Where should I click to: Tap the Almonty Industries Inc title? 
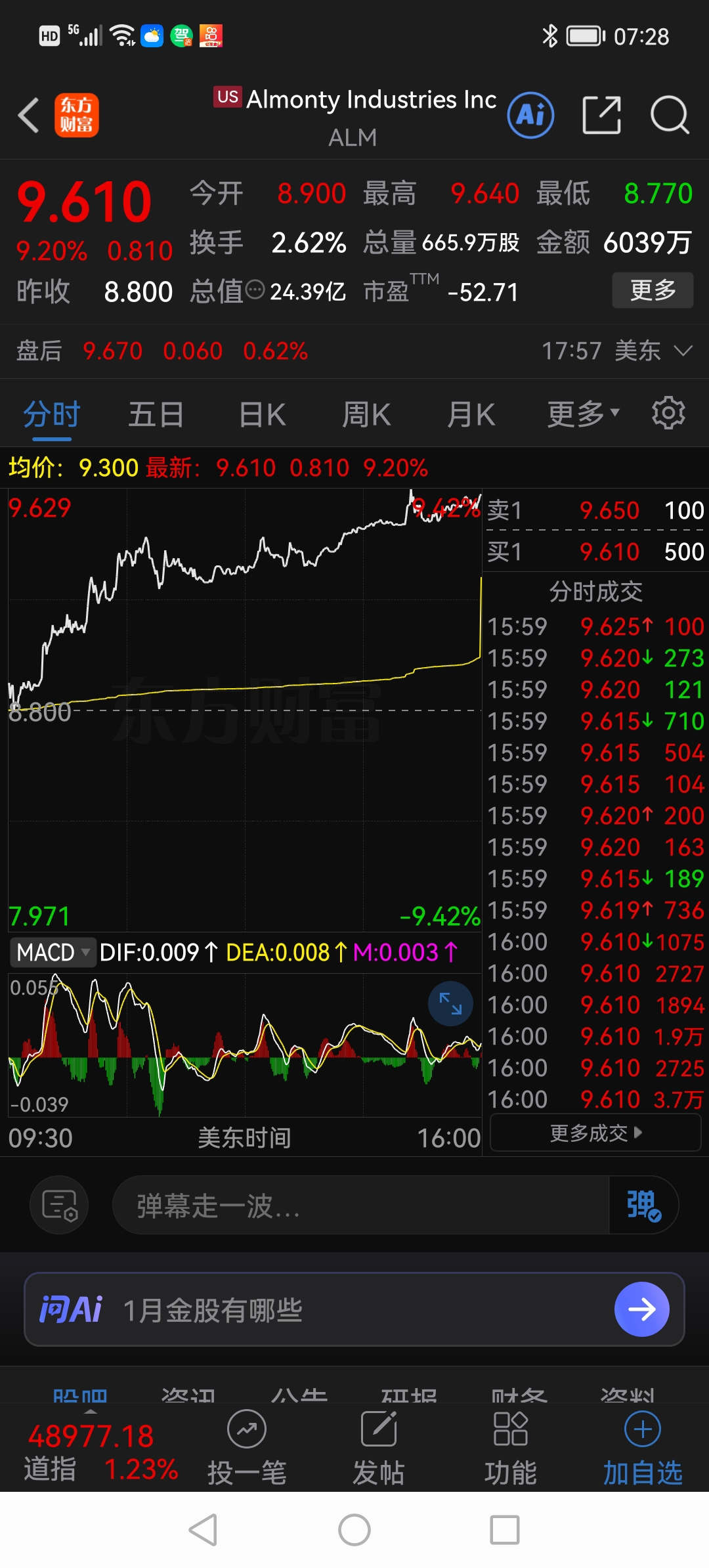[372, 99]
